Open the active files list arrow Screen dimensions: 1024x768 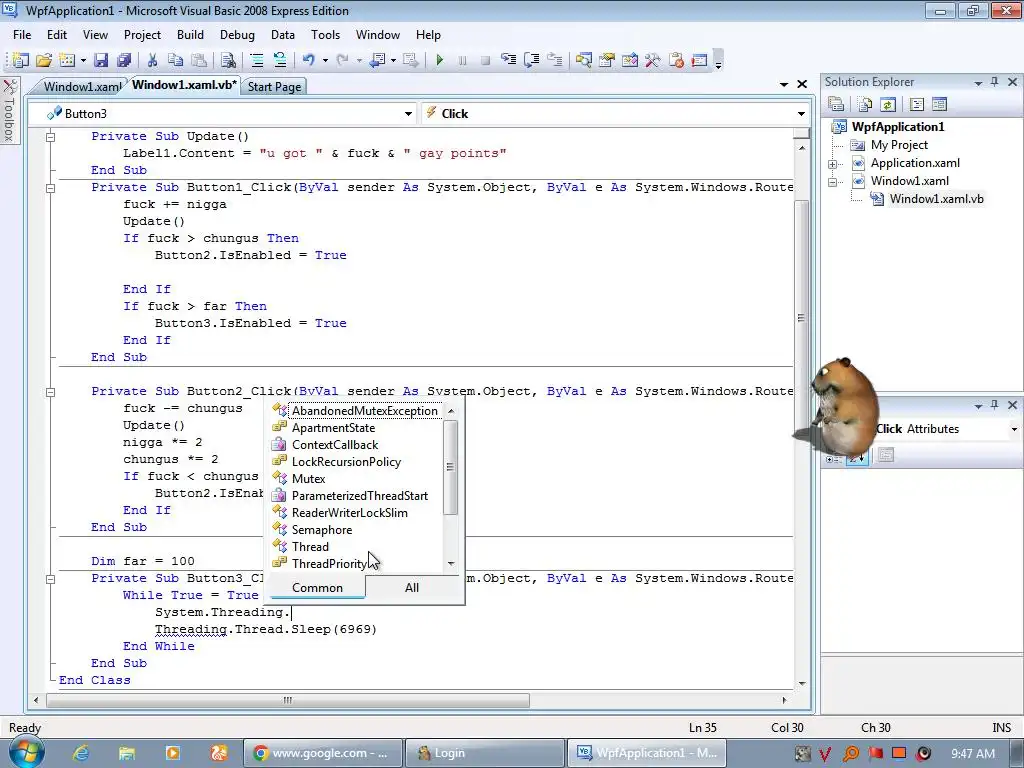784,84
